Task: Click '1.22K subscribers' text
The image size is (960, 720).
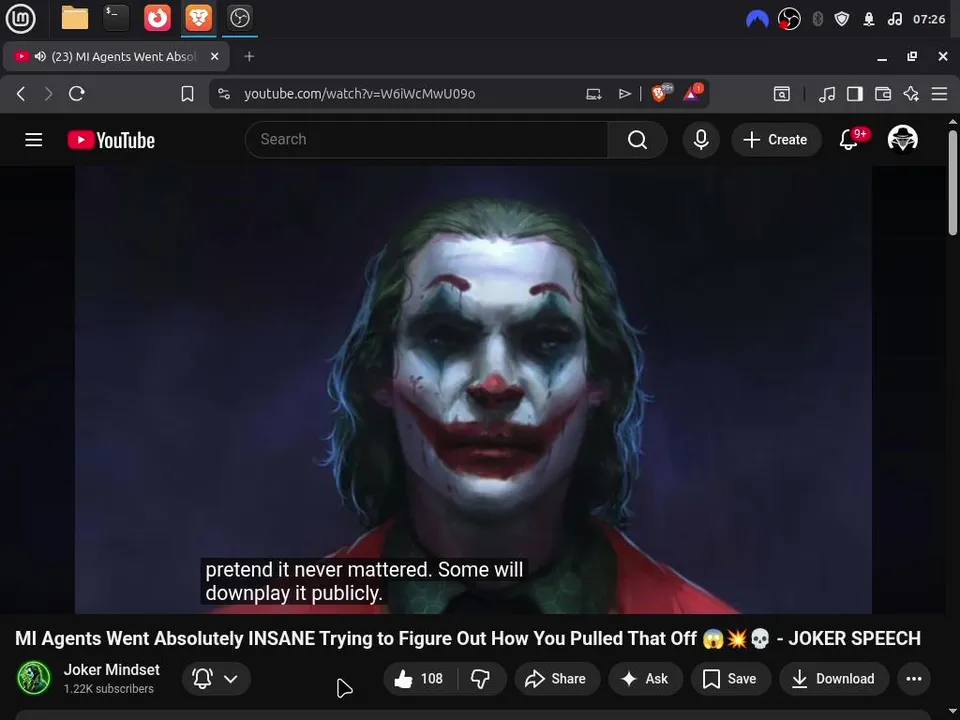Action: [109, 689]
